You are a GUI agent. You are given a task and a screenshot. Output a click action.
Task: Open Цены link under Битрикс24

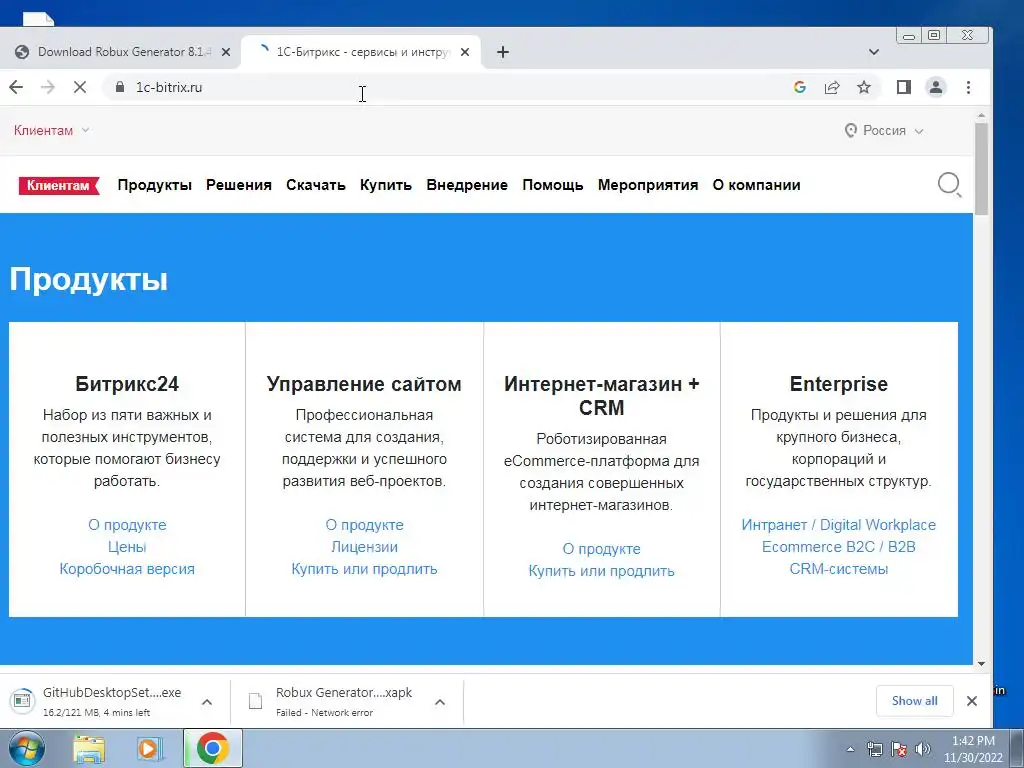click(127, 547)
